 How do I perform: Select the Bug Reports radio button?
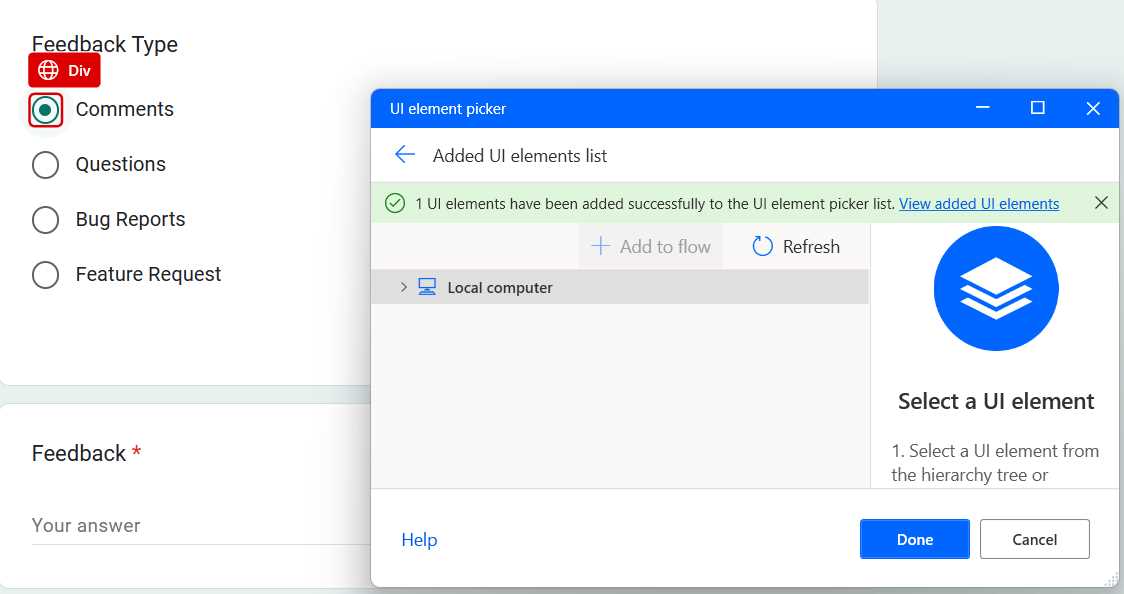pyautogui.click(x=45, y=219)
